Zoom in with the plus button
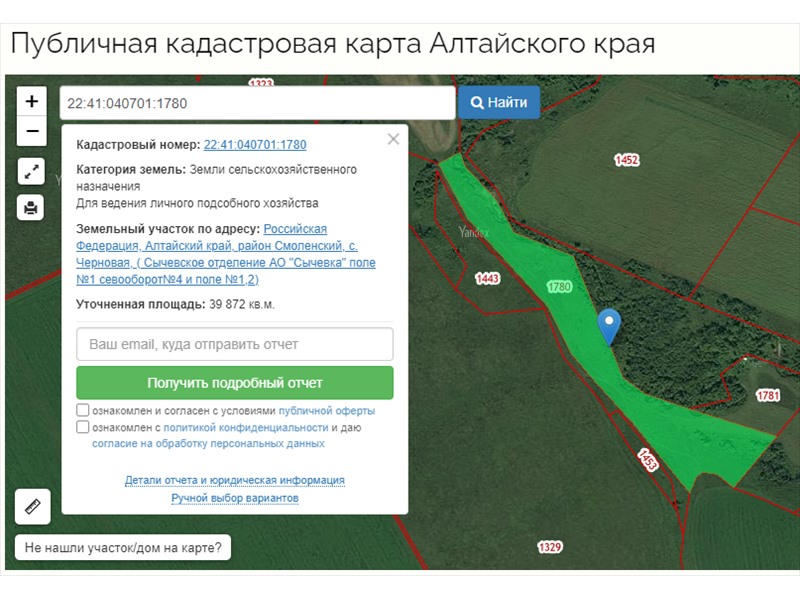 point(32,101)
